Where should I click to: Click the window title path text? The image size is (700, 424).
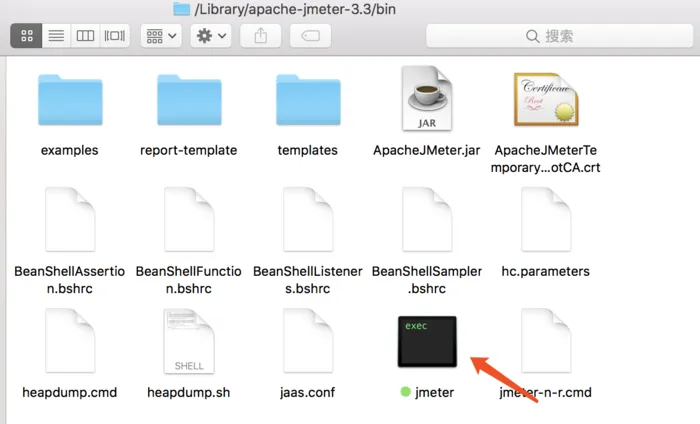[295, 9]
